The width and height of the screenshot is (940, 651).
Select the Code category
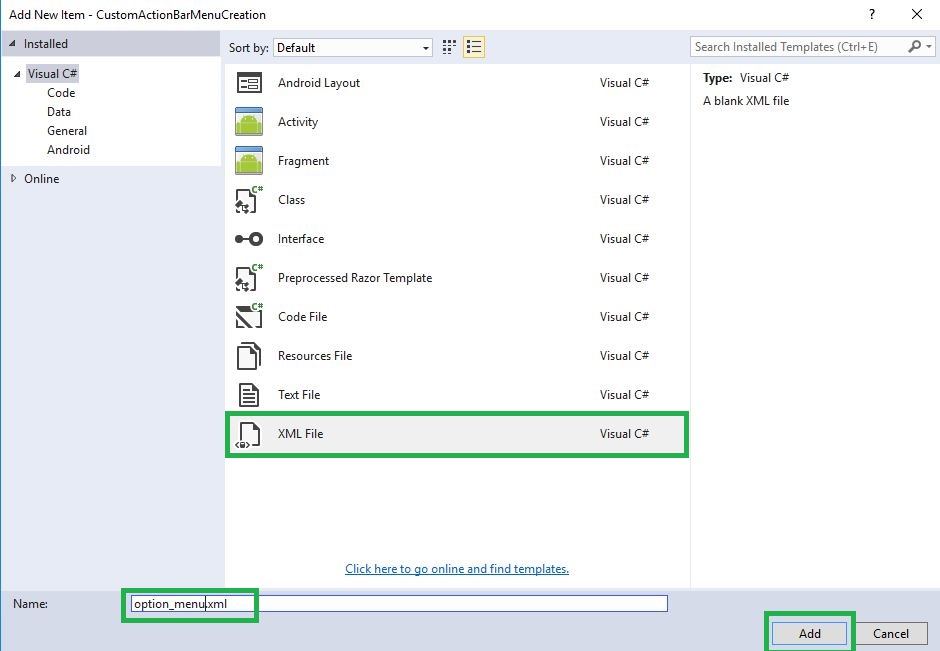tap(61, 93)
